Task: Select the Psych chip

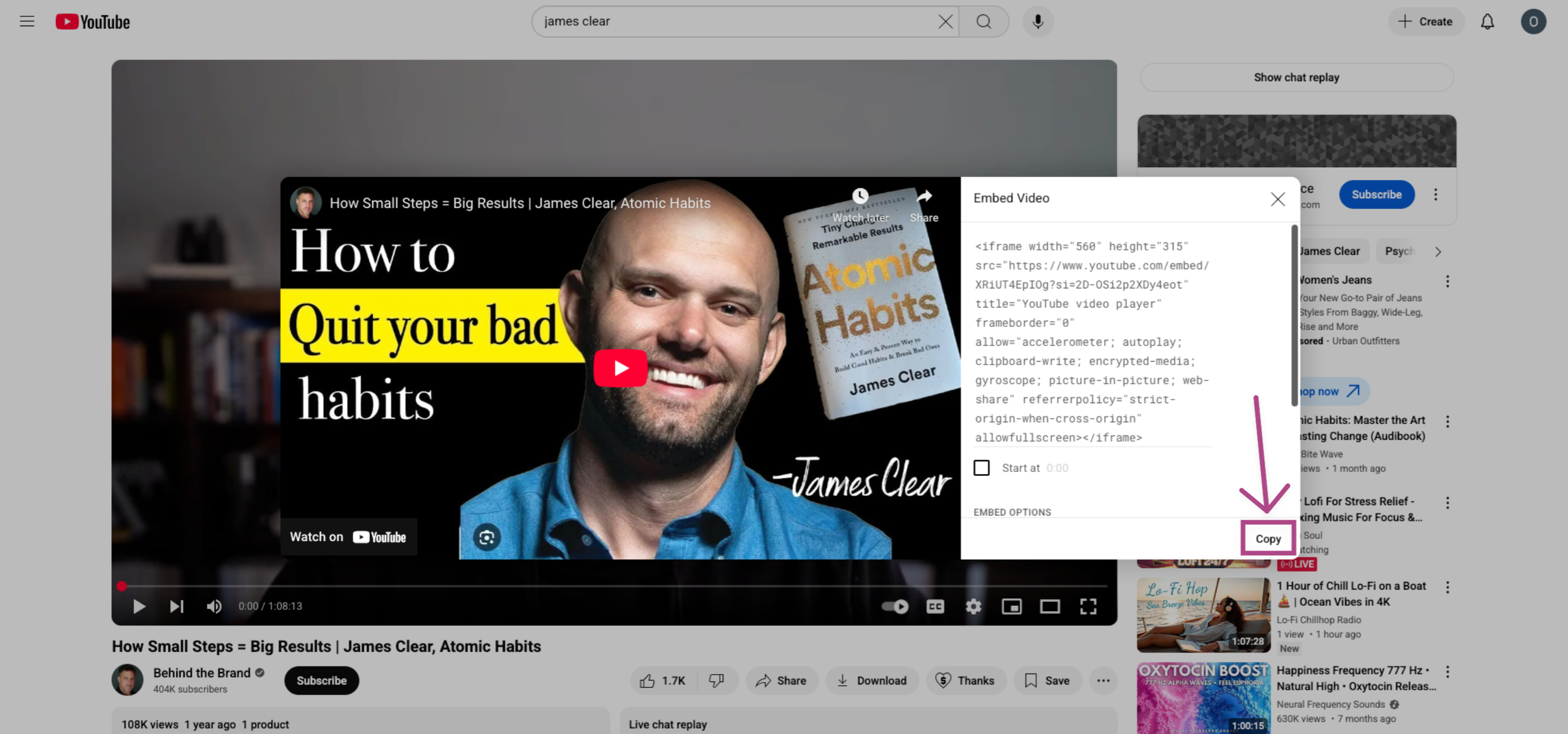Action: click(x=1398, y=251)
